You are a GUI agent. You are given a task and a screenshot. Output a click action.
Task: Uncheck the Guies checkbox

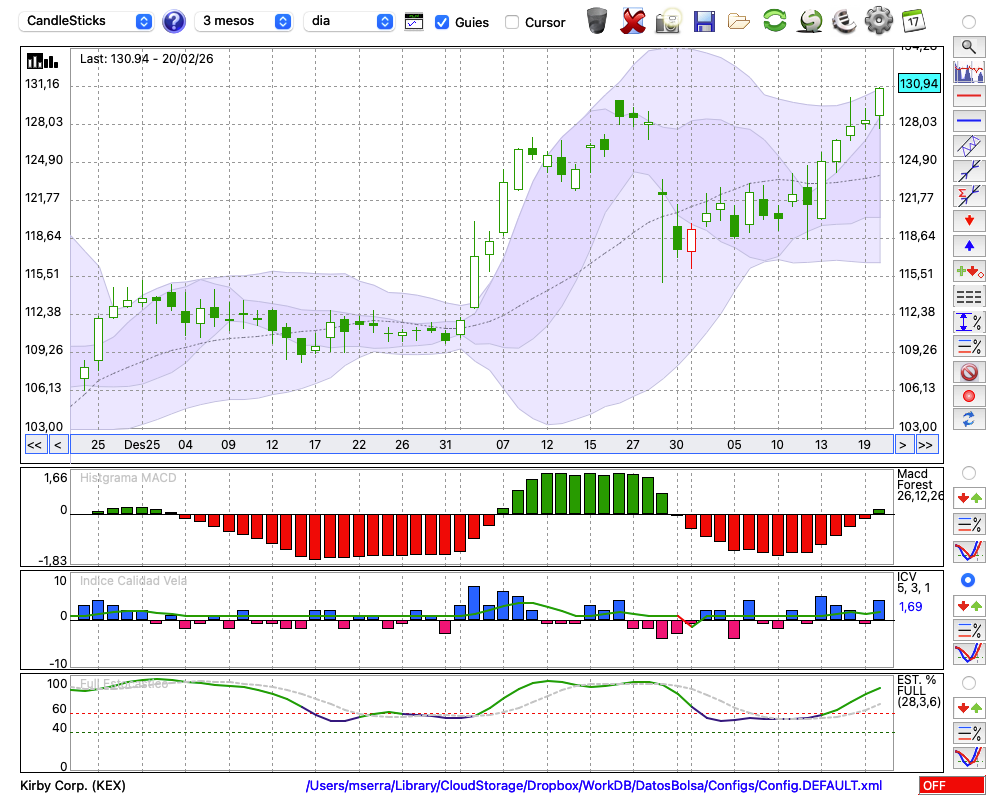[x=442, y=22]
